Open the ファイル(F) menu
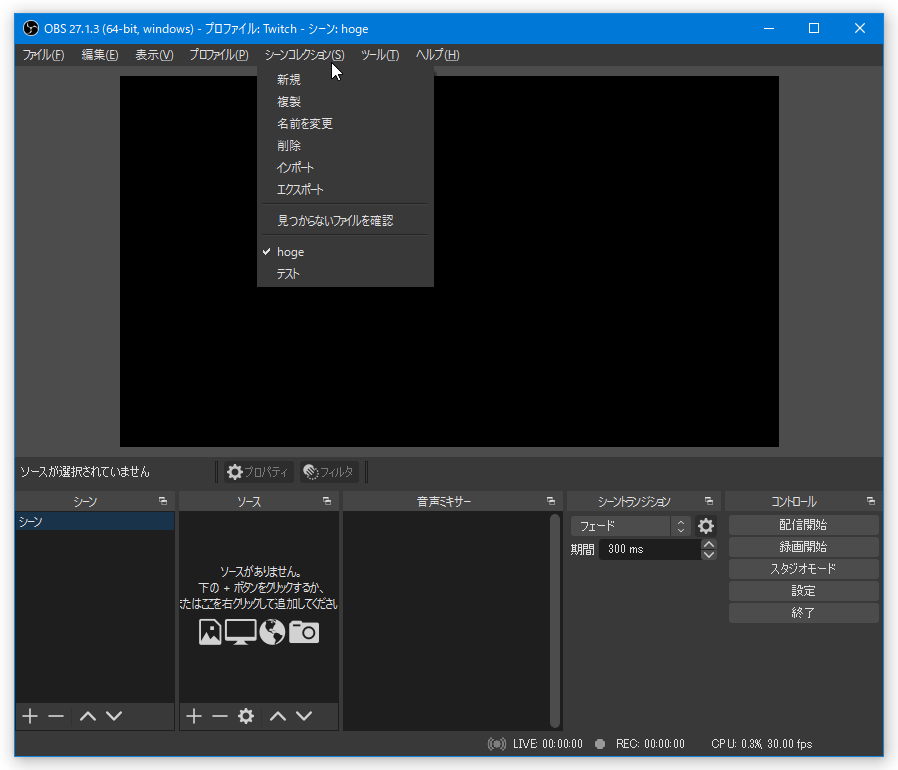 coord(43,55)
